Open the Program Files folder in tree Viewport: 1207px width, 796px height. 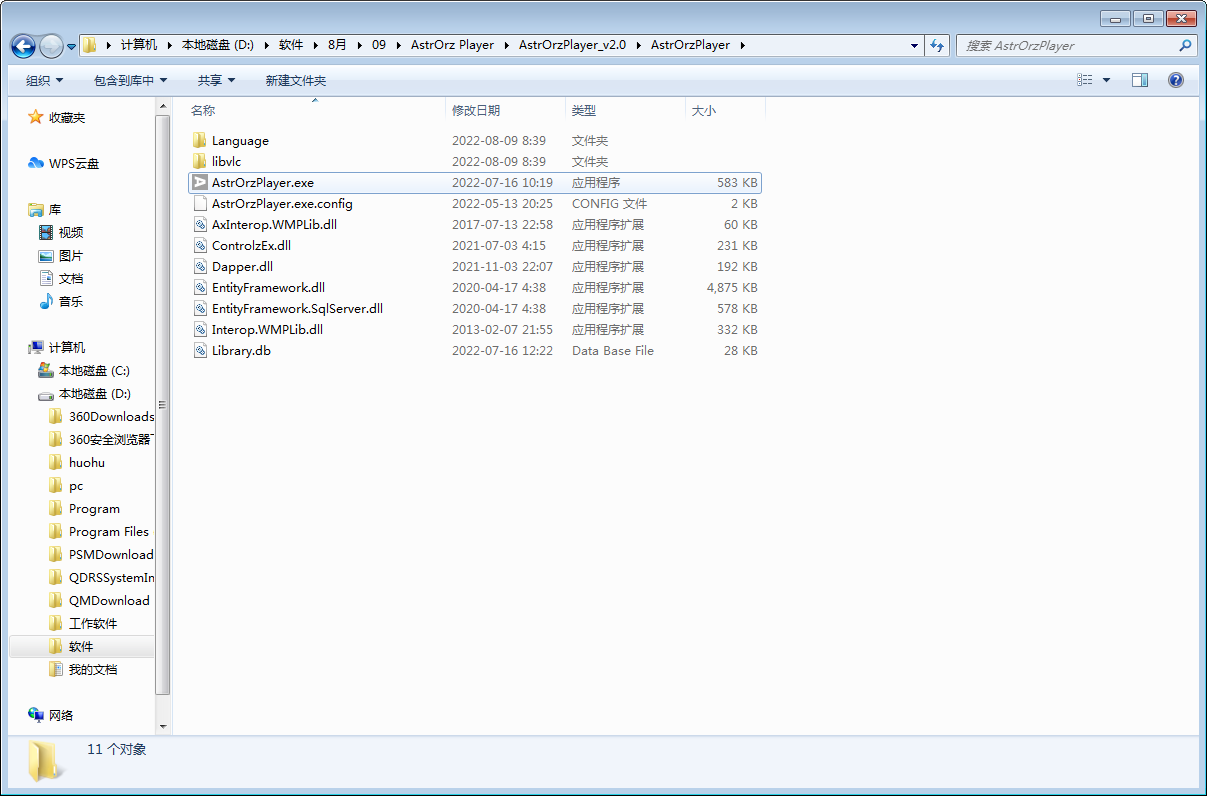point(109,532)
